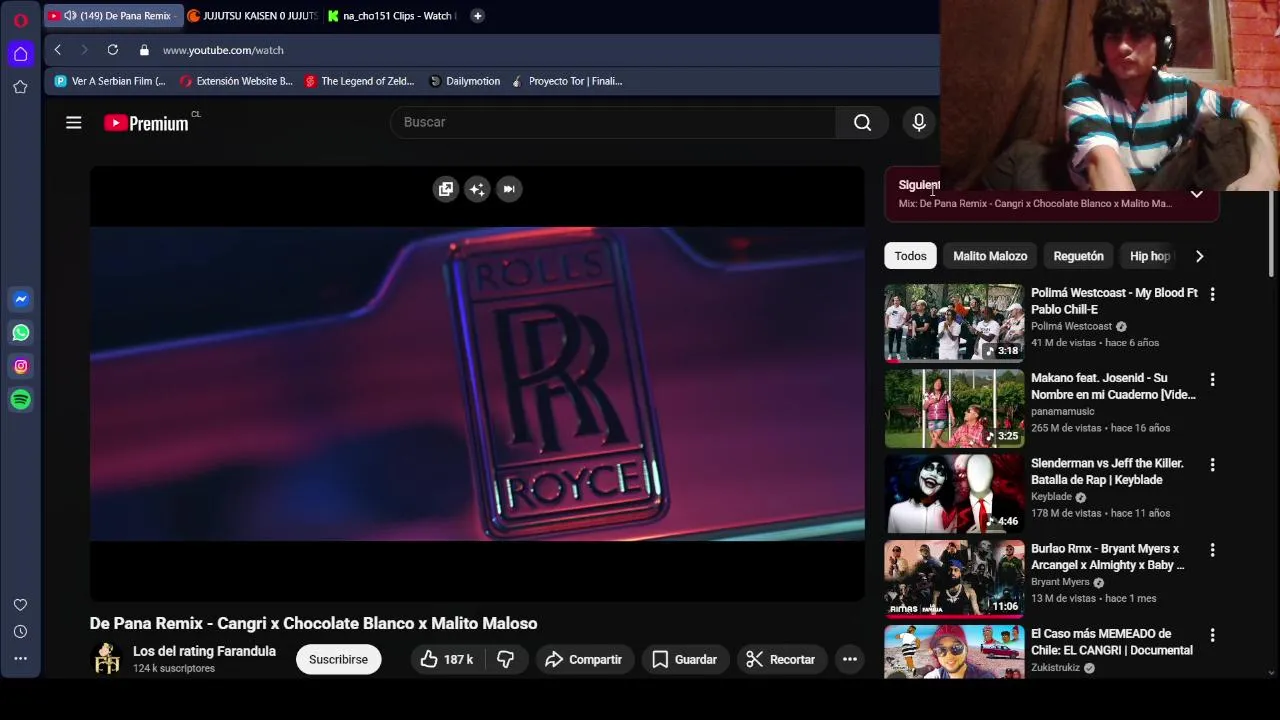Show more filter chips with right arrow
The image size is (1280, 720).
pos(1199,256)
